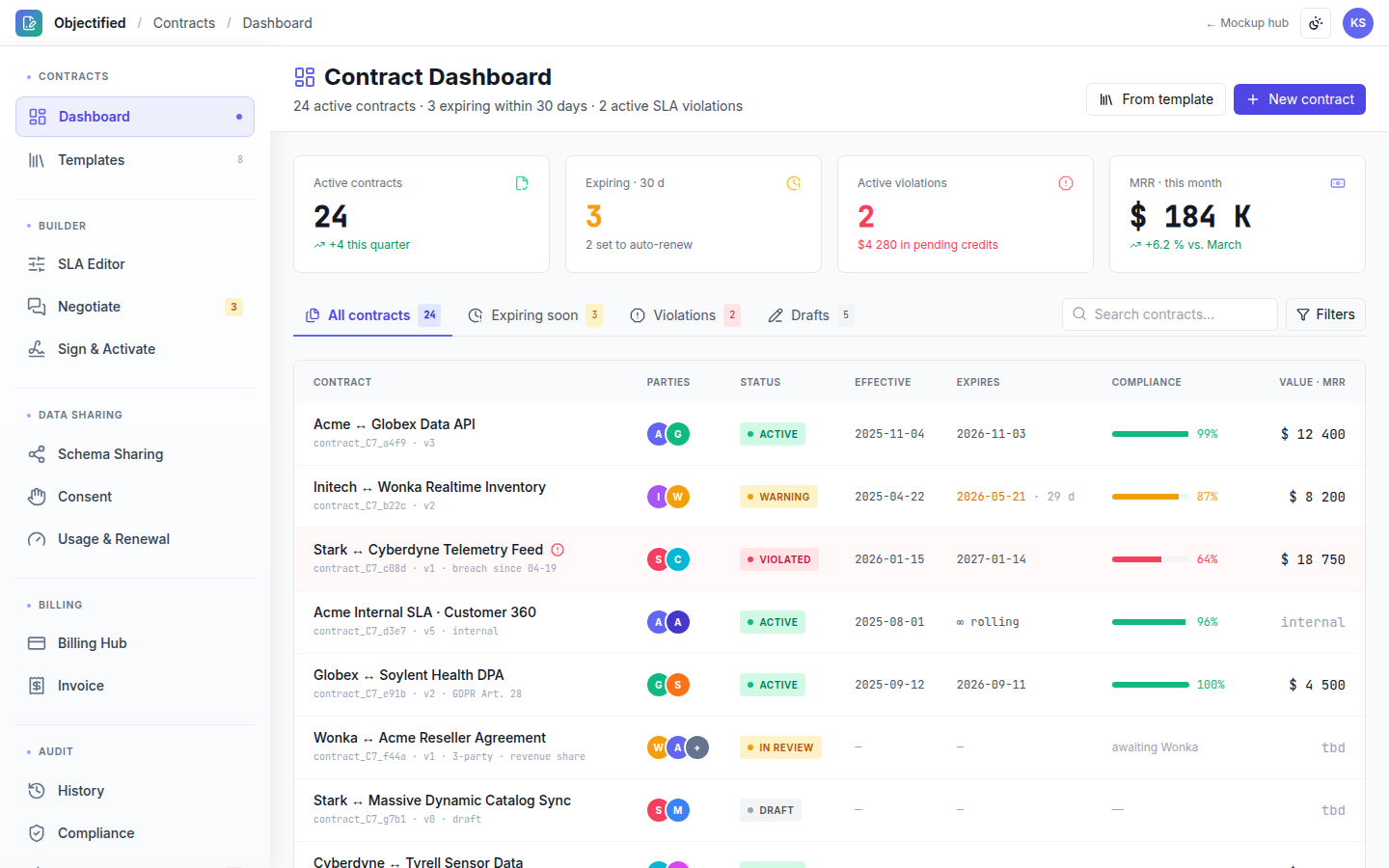Open the SLA Editor sidebar item
1389x868 pixels.
(135, 264)
